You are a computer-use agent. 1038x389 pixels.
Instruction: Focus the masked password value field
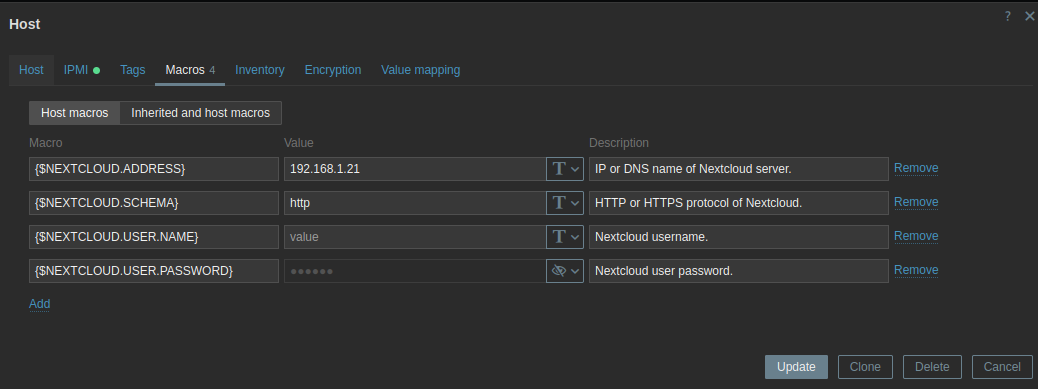click(x=415, y=271)
